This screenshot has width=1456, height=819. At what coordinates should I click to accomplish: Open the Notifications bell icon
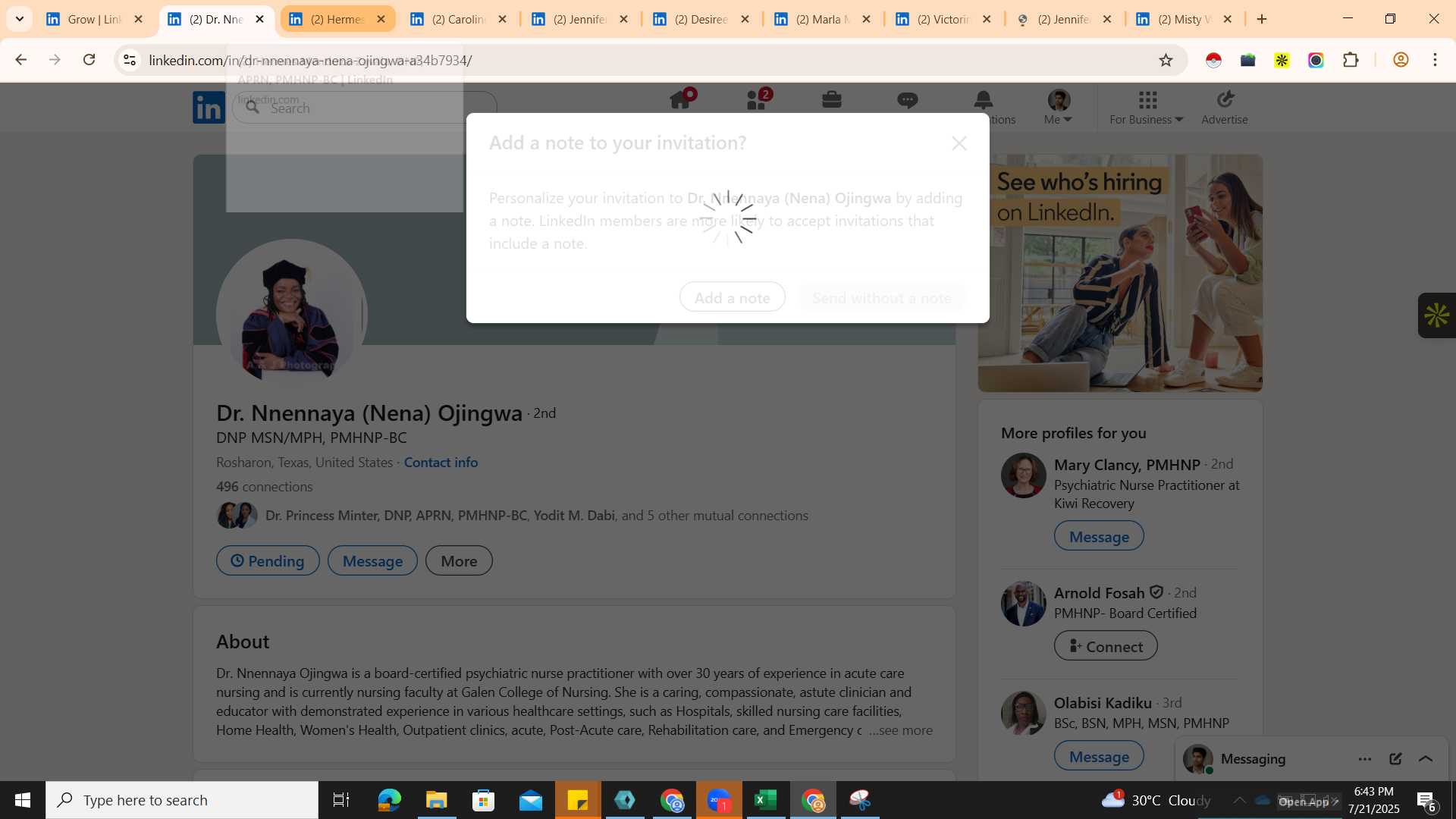point(984,100)
